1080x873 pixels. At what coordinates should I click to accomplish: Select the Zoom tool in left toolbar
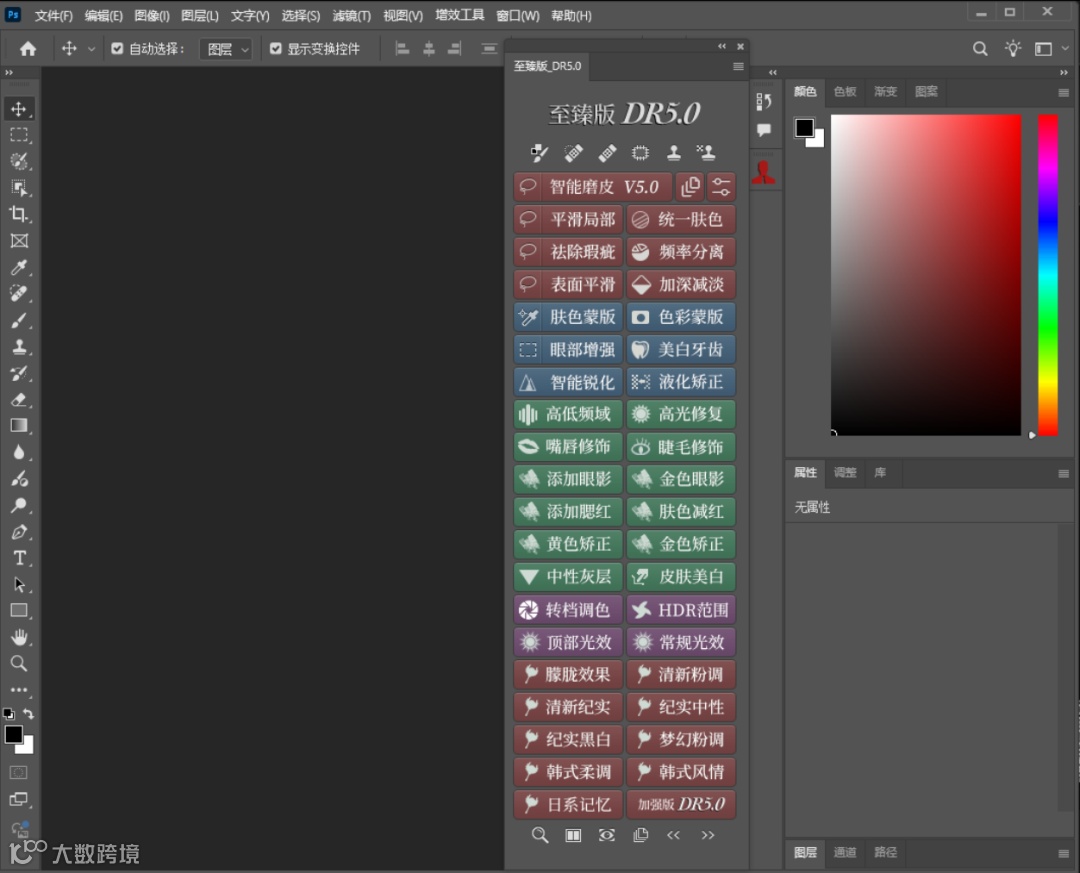(19, 664)
